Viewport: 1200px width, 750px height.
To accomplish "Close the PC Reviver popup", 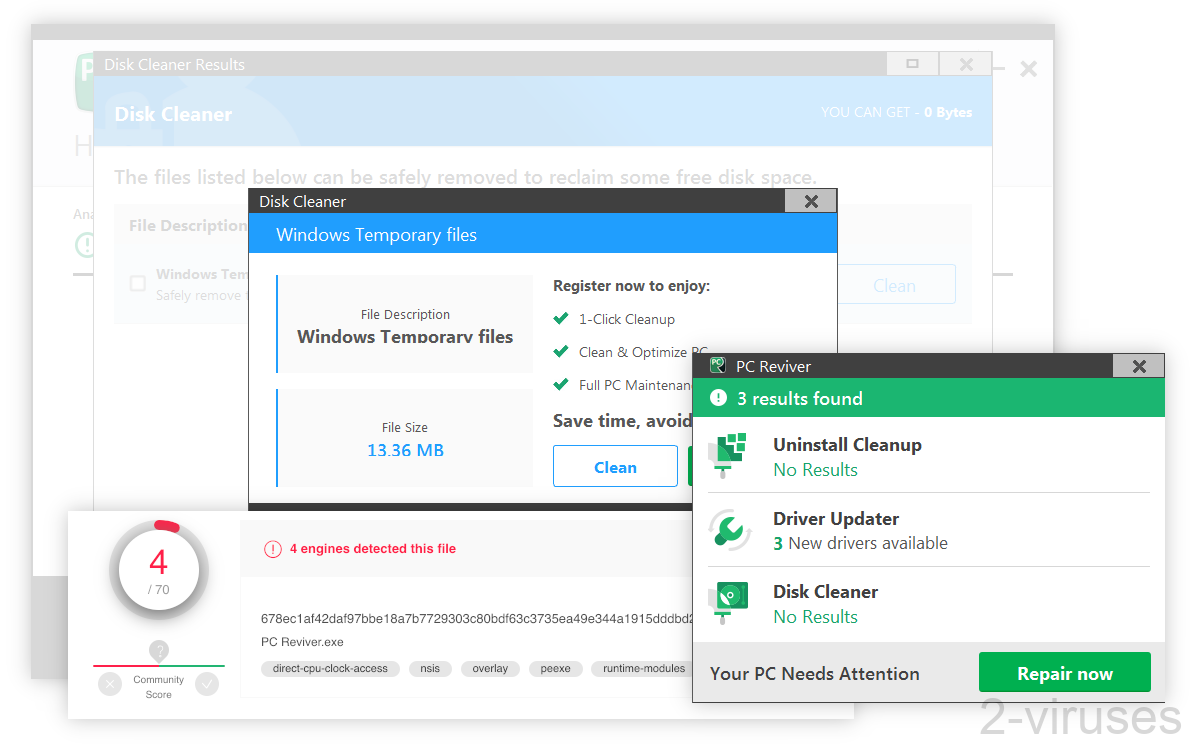I will click(x=1139, y=366).
